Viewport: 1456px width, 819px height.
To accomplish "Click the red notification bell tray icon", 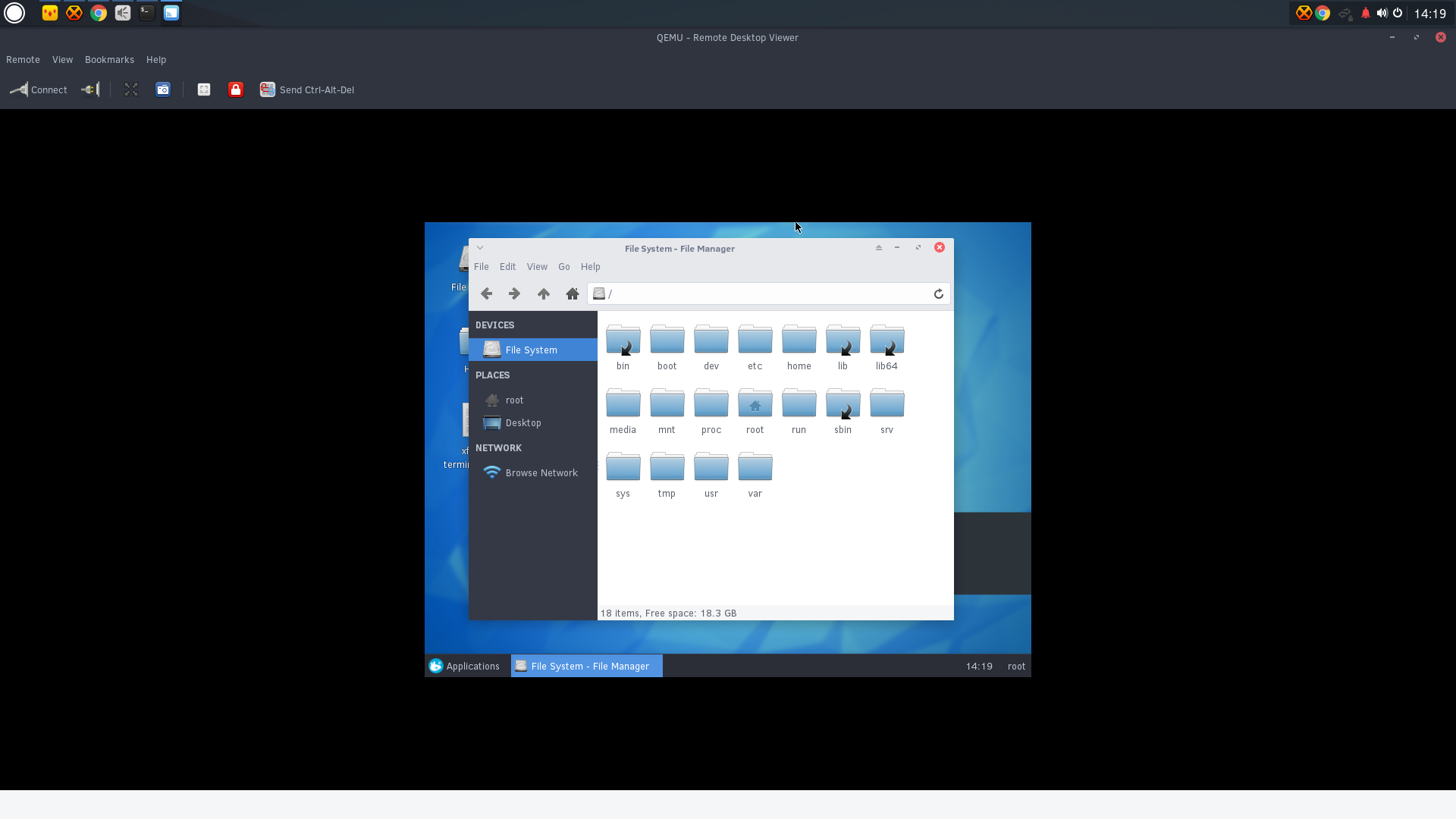I will tap(1366, 13).
